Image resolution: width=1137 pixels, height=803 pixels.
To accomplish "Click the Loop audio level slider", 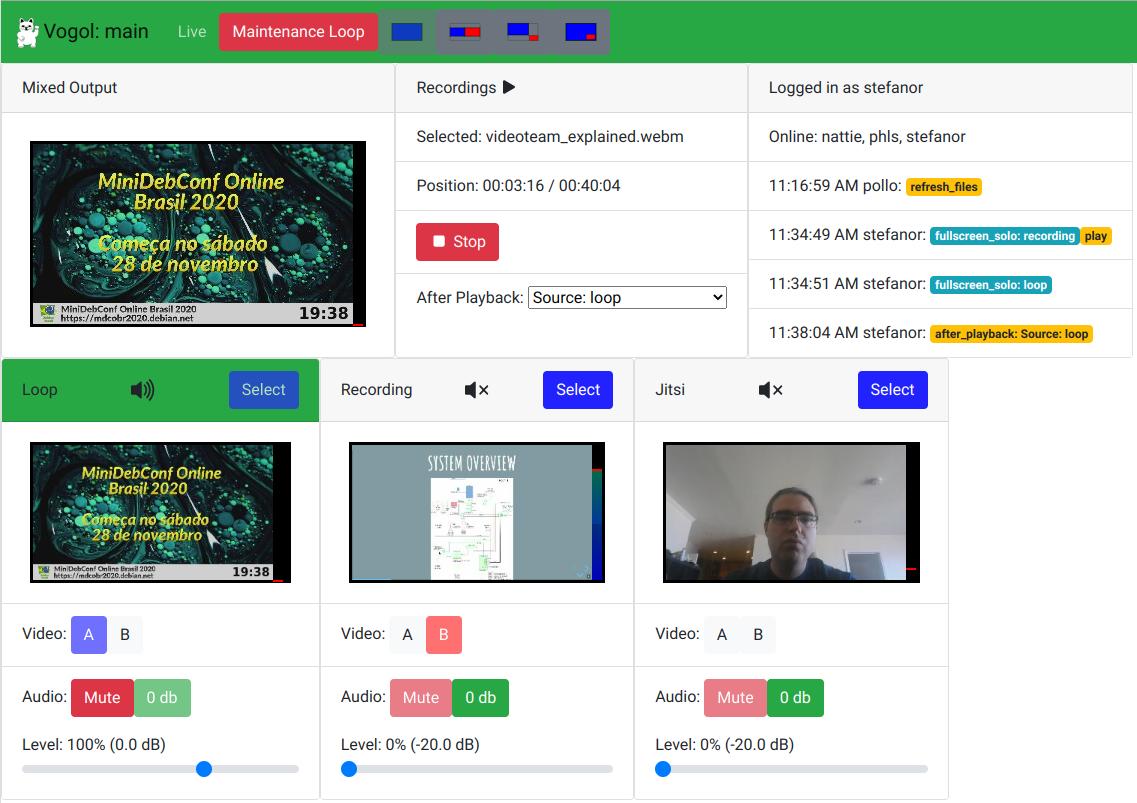I will tap(160, 769).
